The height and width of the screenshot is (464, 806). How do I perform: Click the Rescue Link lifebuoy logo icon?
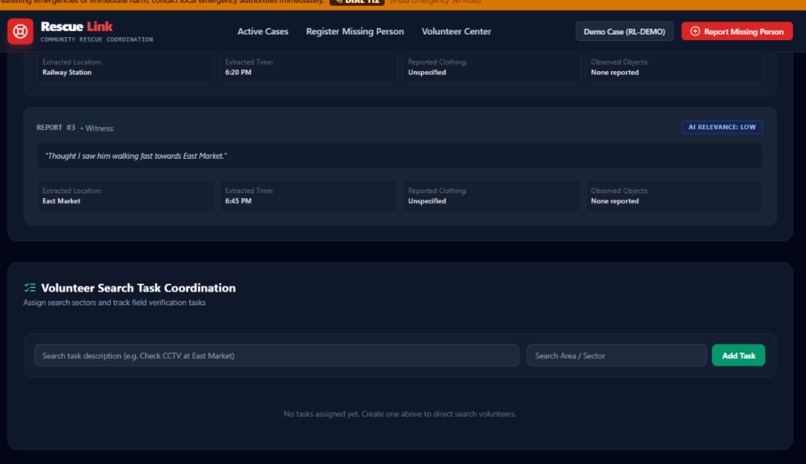point(20,31)
